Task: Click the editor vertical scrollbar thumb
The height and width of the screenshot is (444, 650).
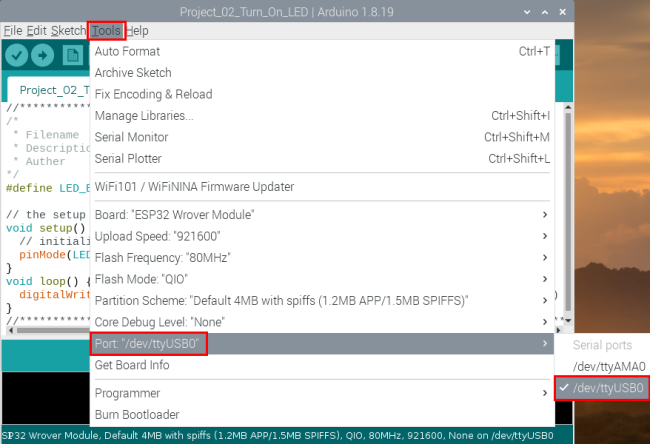Action: point(568,211)
